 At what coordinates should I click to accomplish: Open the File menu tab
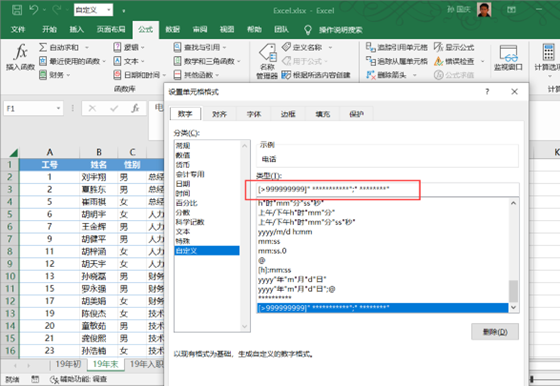pos(18,29)
